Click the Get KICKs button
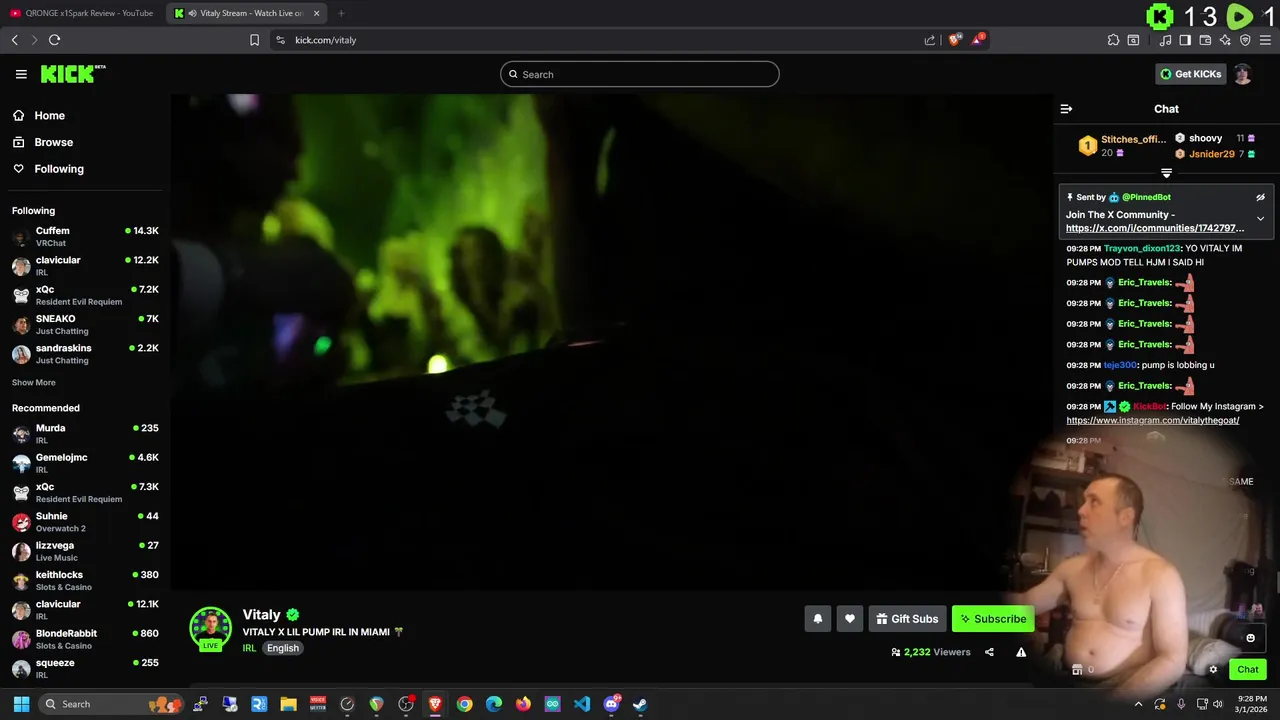 click(x=1190, y=74)
